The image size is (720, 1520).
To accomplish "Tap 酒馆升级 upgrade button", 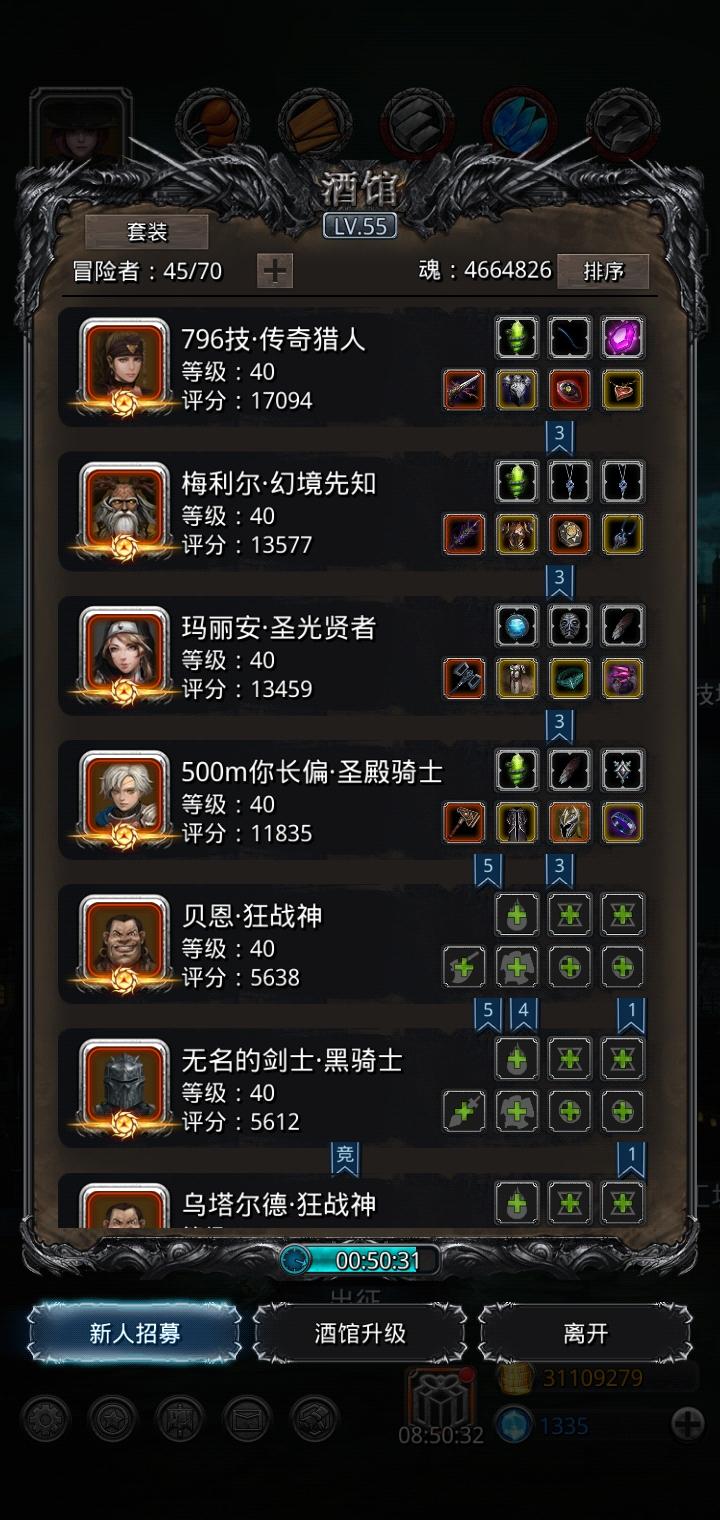I will click(360, 1333).
